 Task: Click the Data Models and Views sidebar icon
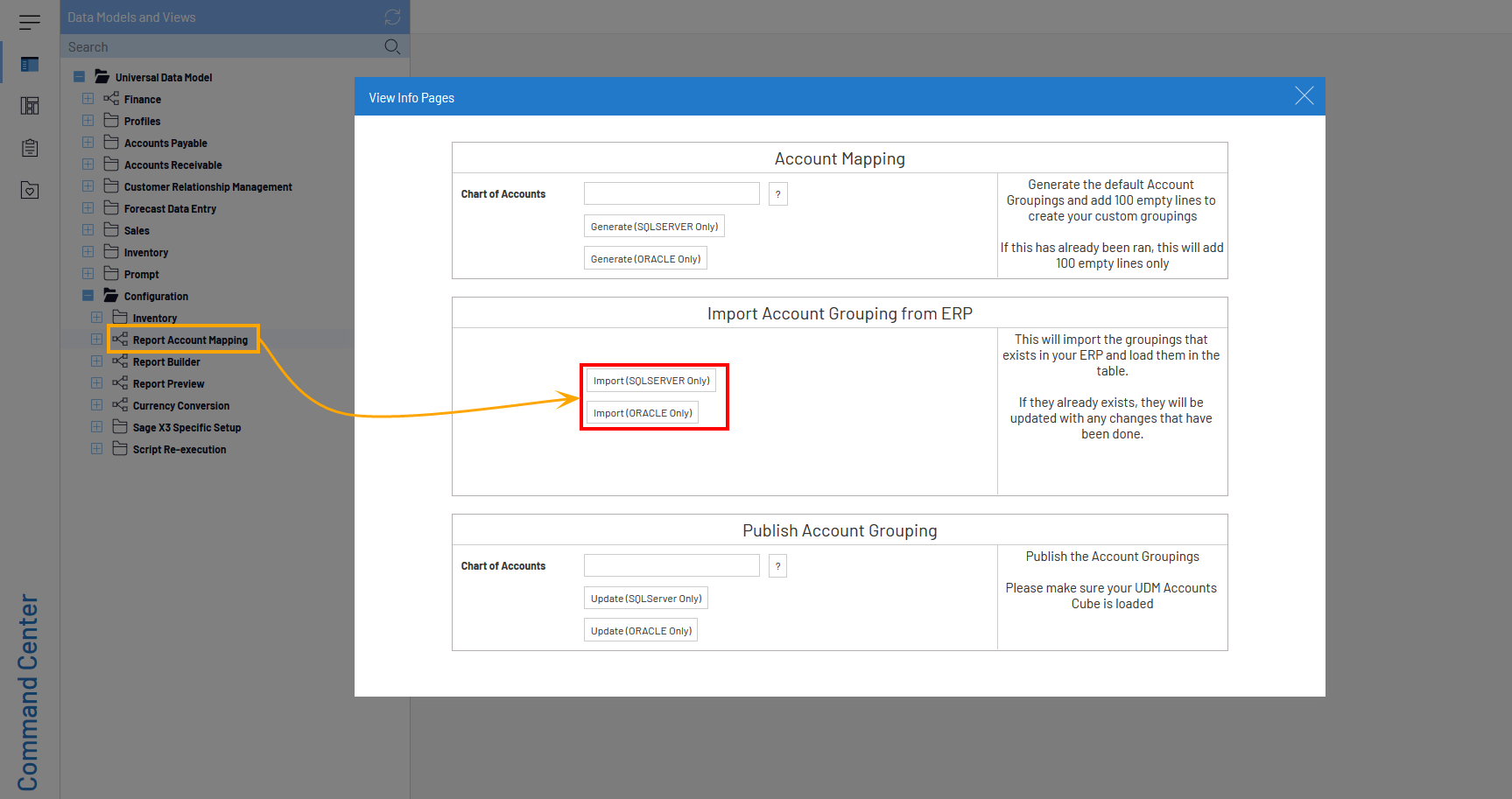pos(30,64)
